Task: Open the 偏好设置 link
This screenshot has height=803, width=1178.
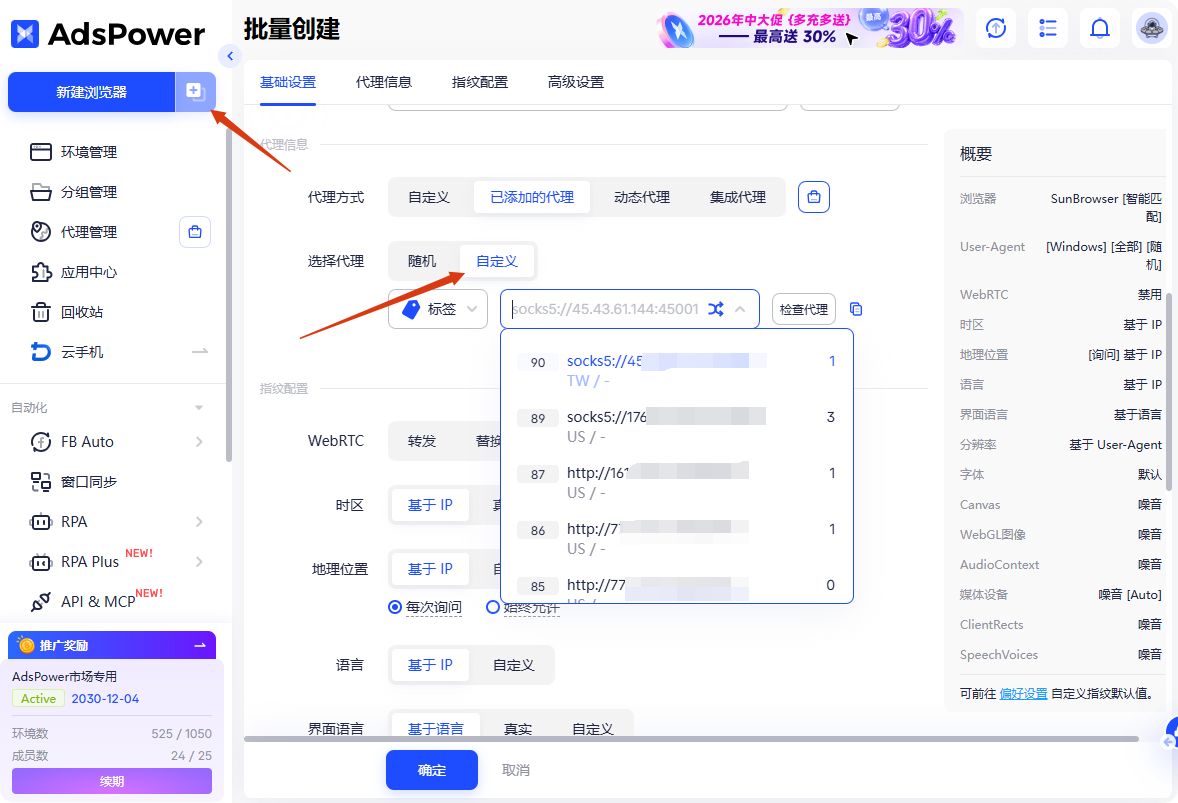Action: (1023, 693)
